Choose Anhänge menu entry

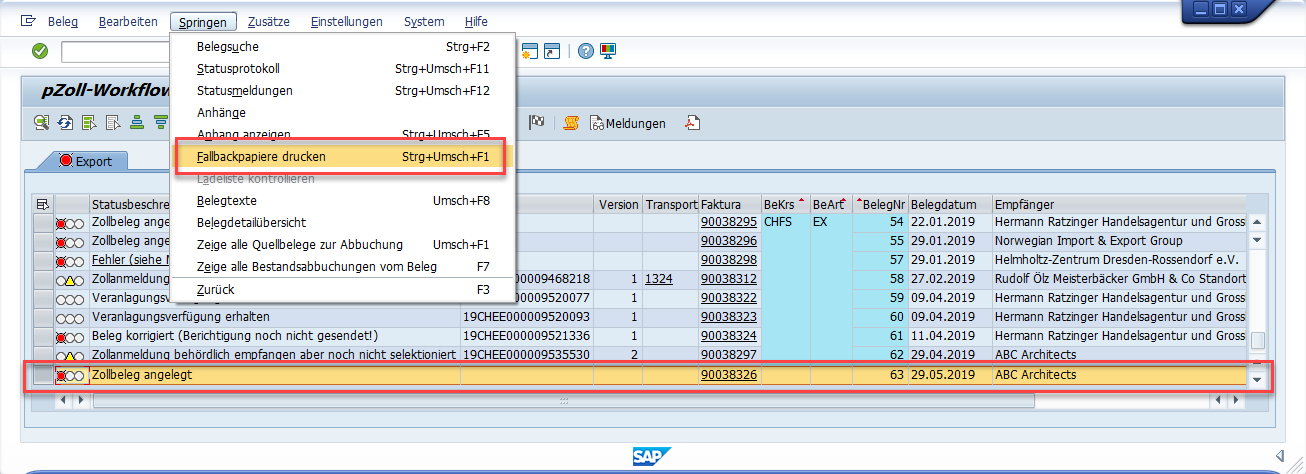pos(343,113)
